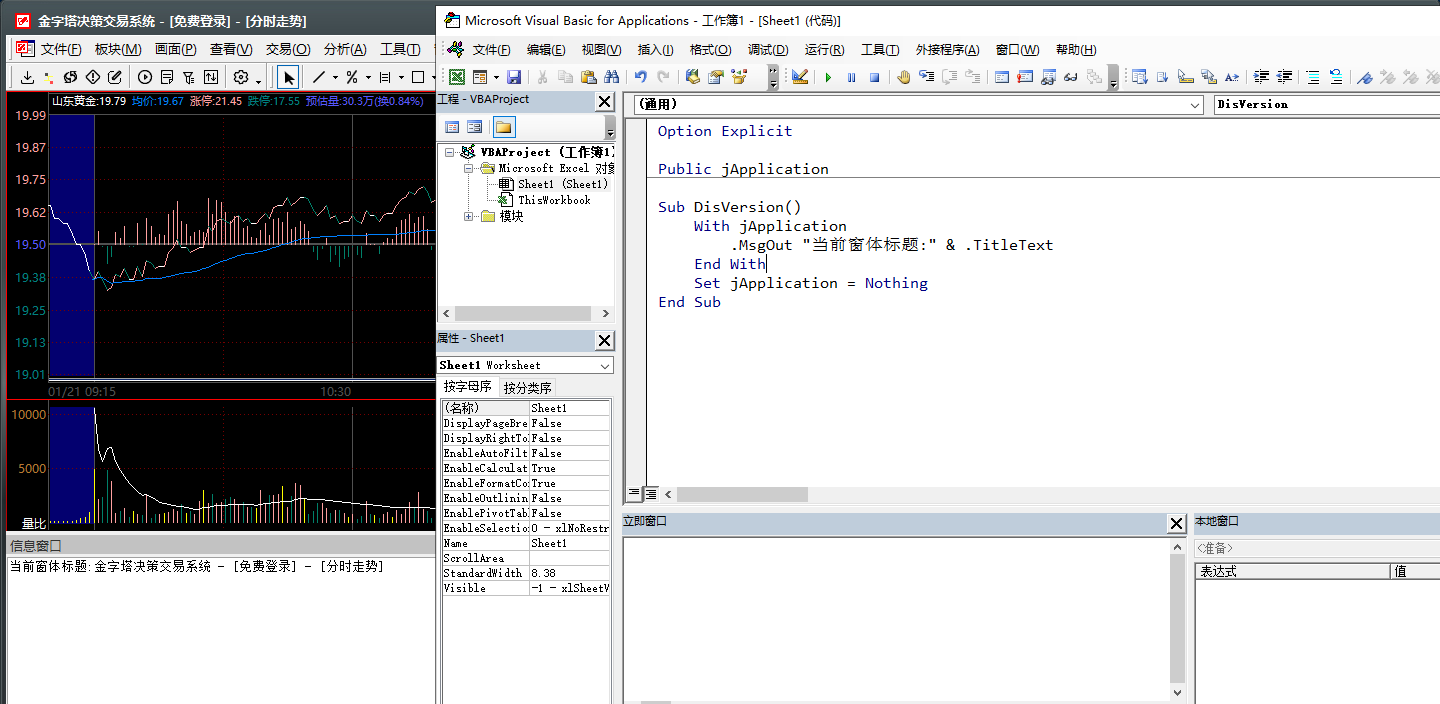This screenshot has height=704, width=1440.
Task: Open 插入(I) menu in VBA editor
Action: point(655,50)
